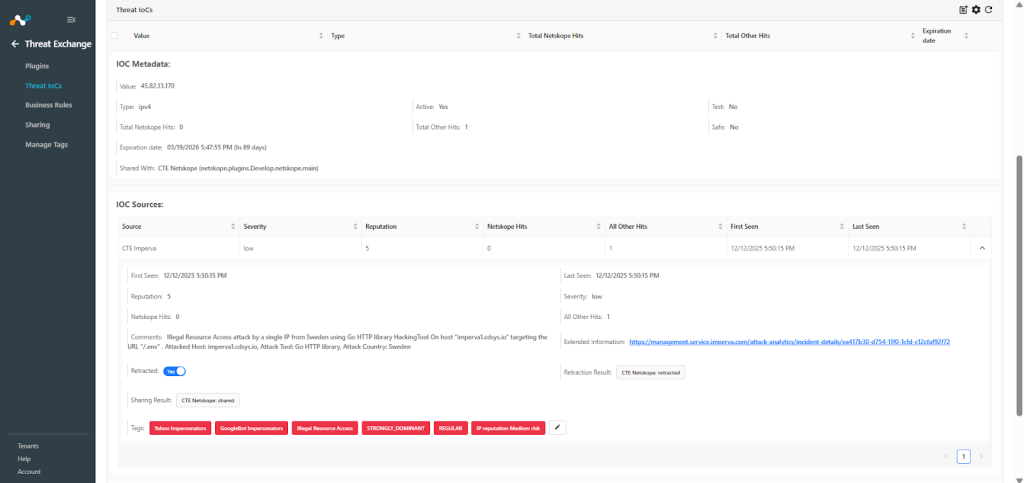Click the add IoC icon in Threat IoCs header
Image resolution: width=1024 pixels, height=483 pixels.
(963, 10)
